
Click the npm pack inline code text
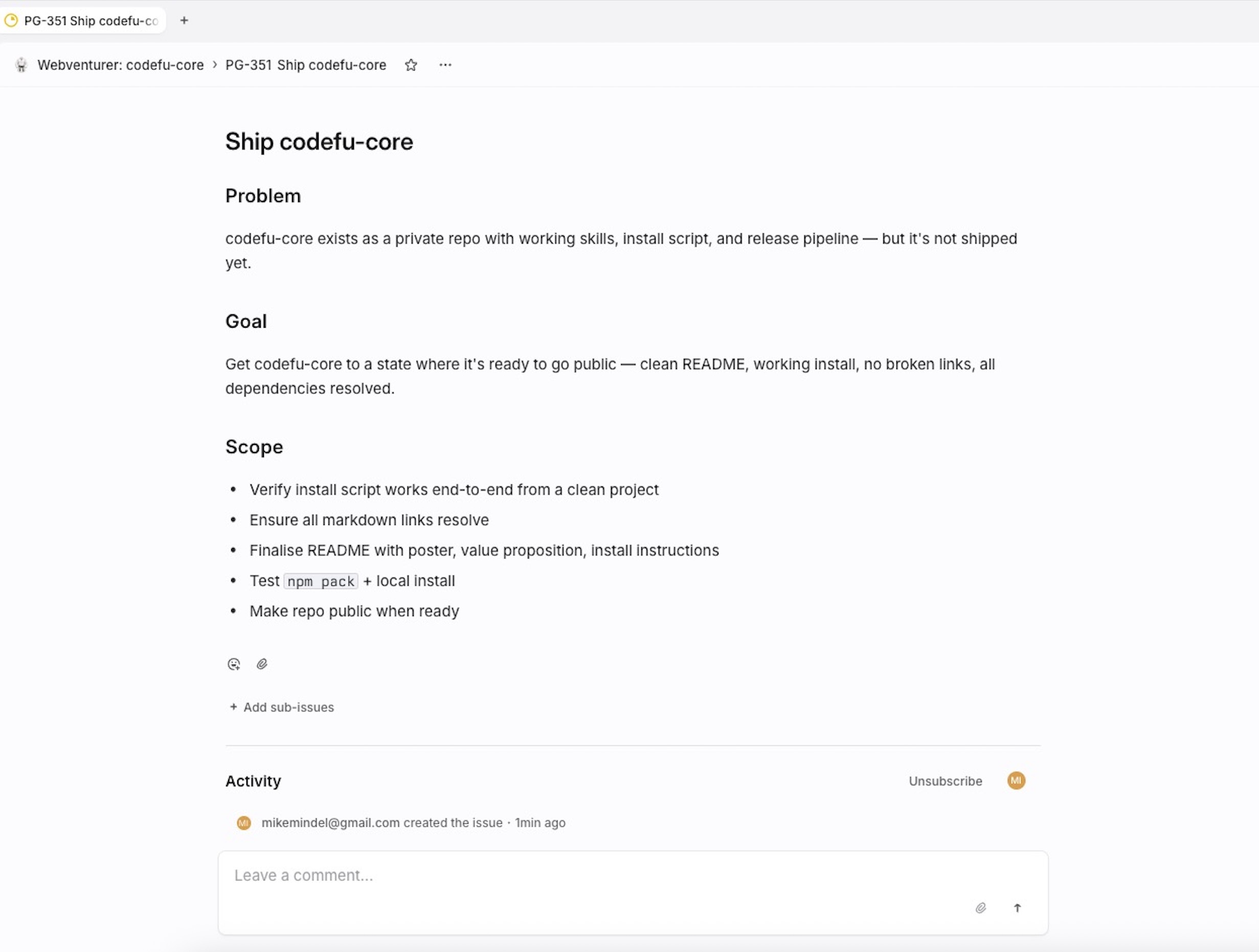click(321, 581)
